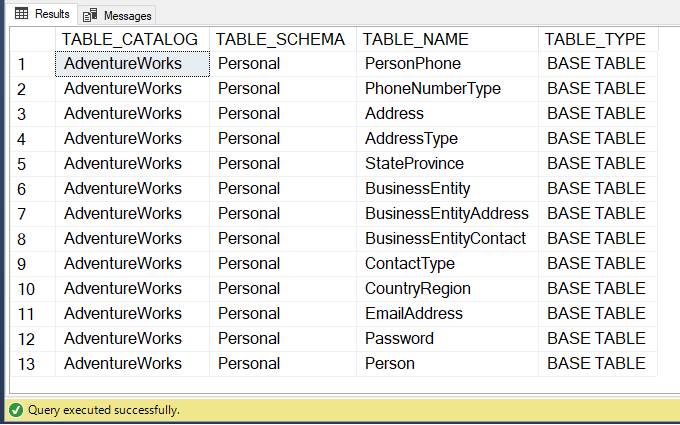
Task: Switch to the Results tab
Action: point(42,14)
